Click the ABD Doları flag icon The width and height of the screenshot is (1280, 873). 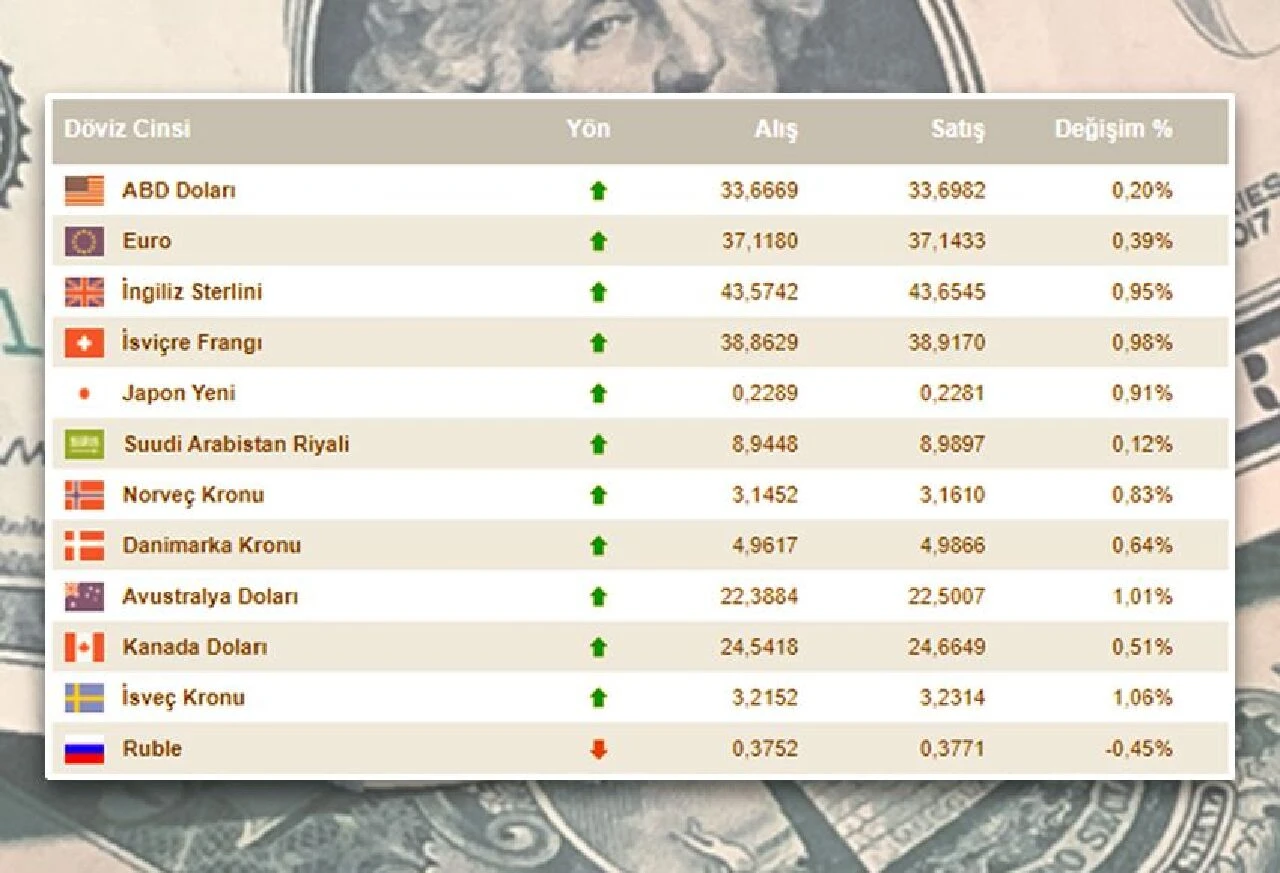pyautogui.click(x=85, y=190)
